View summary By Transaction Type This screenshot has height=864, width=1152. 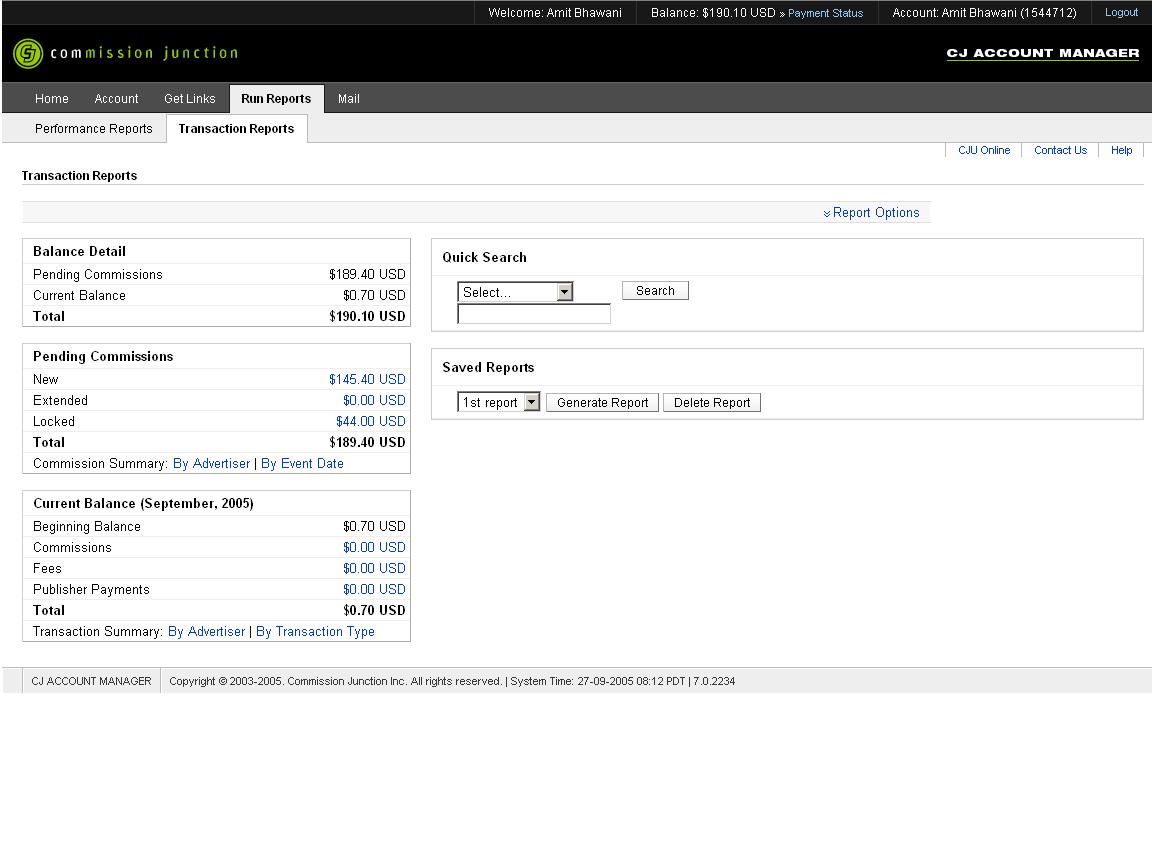point(315,631)
